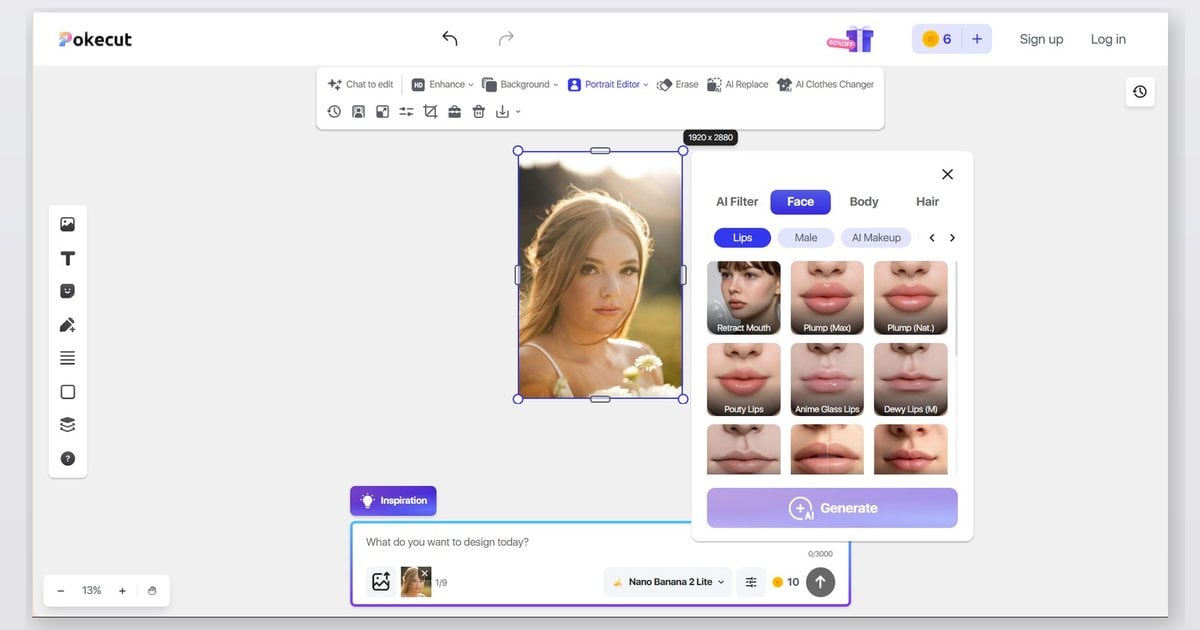Switch to the Face tab
The height and width of the screenshot is (630, 1200).
coord(800,202)
